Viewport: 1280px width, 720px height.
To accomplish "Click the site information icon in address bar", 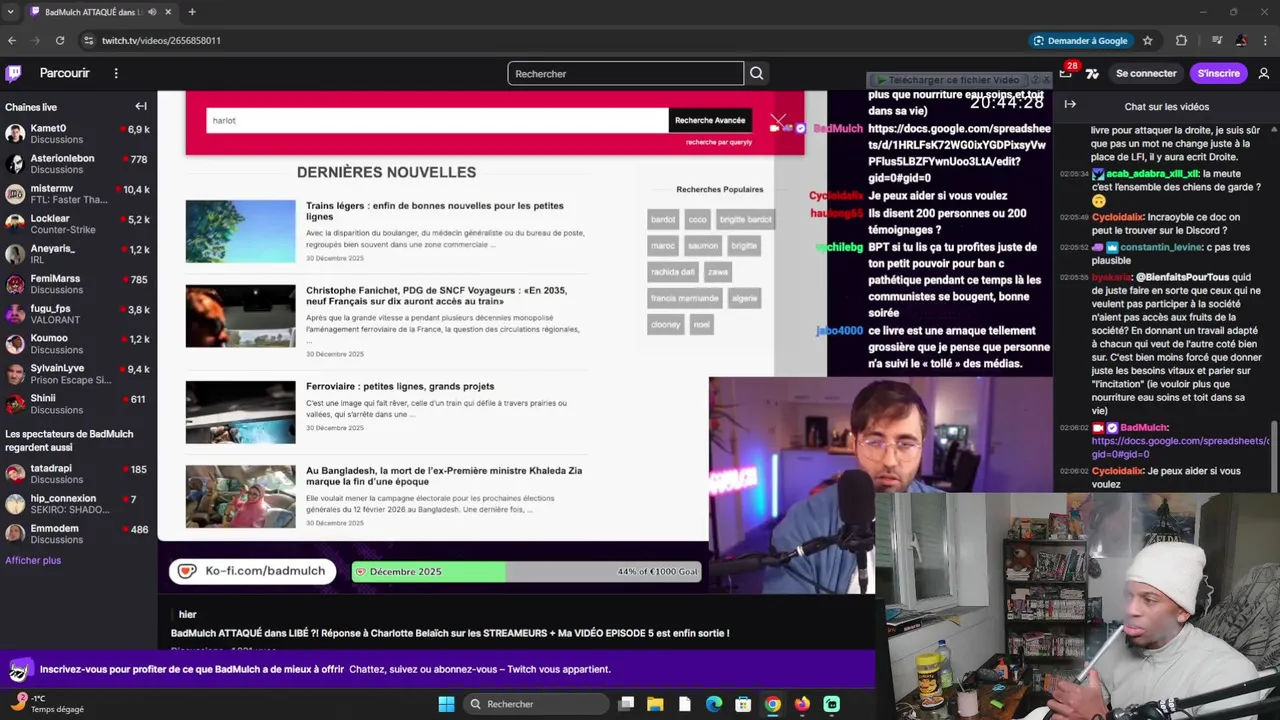I will pyautogui.click(x=88, y=40).
